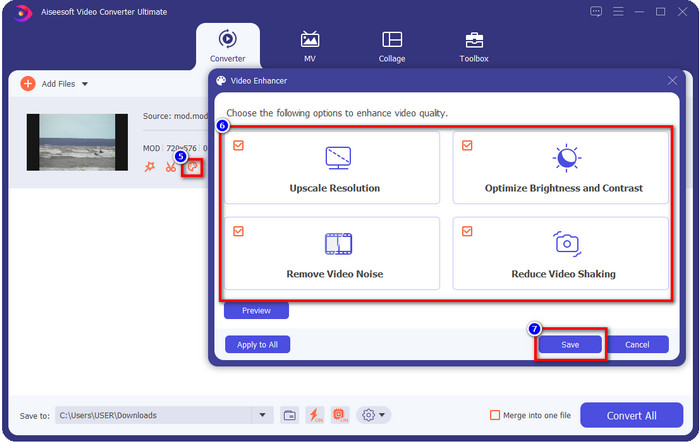Toggle the Reduce Video Shaking checkbox
Viewport: 700px width, 443px height.
(467, 231)
